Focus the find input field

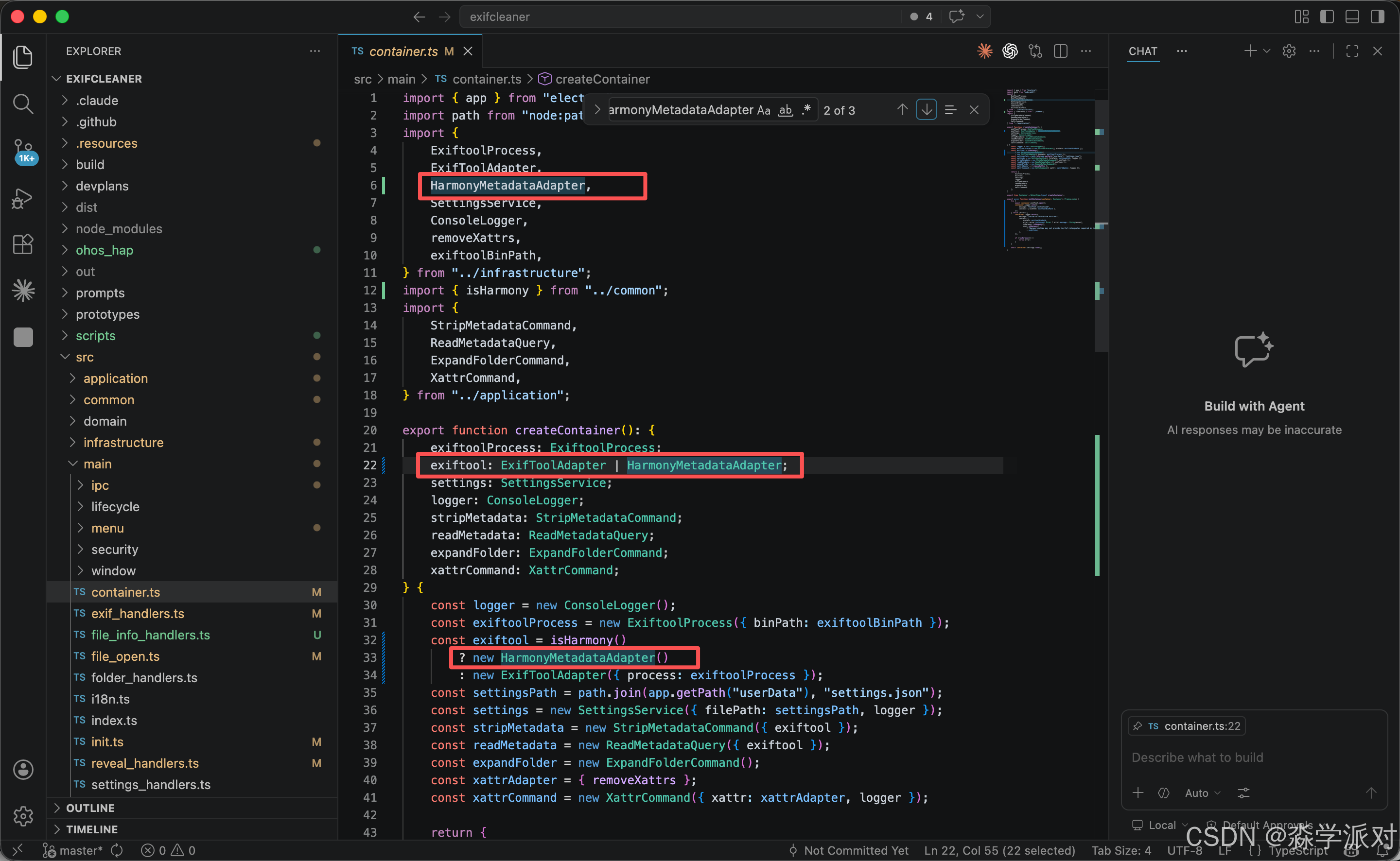click(682, 110)
